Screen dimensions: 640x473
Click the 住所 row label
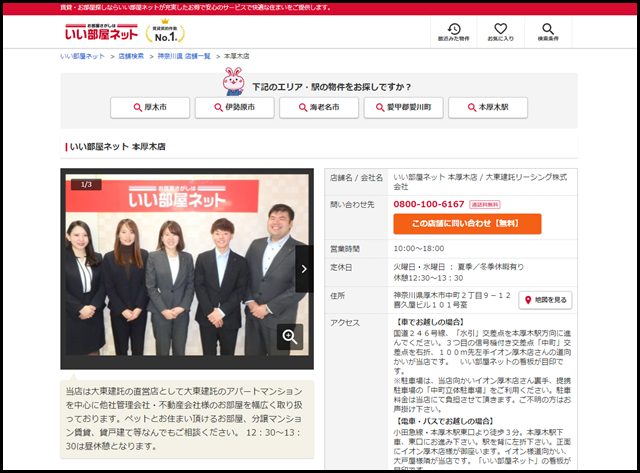(338, 296)
